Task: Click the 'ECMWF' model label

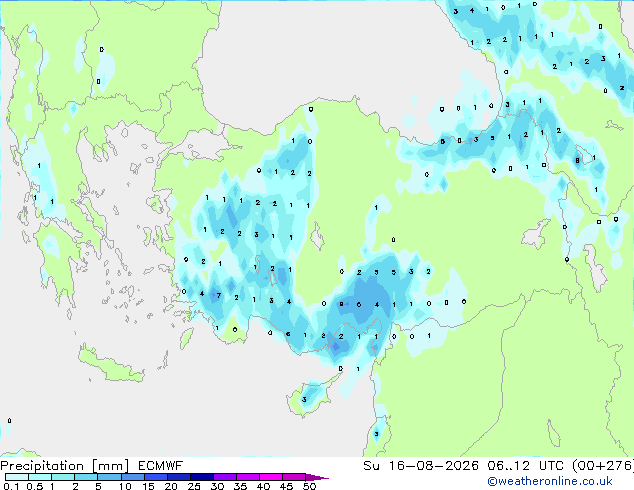Action: pyautogui.click(x=161, y=466)
